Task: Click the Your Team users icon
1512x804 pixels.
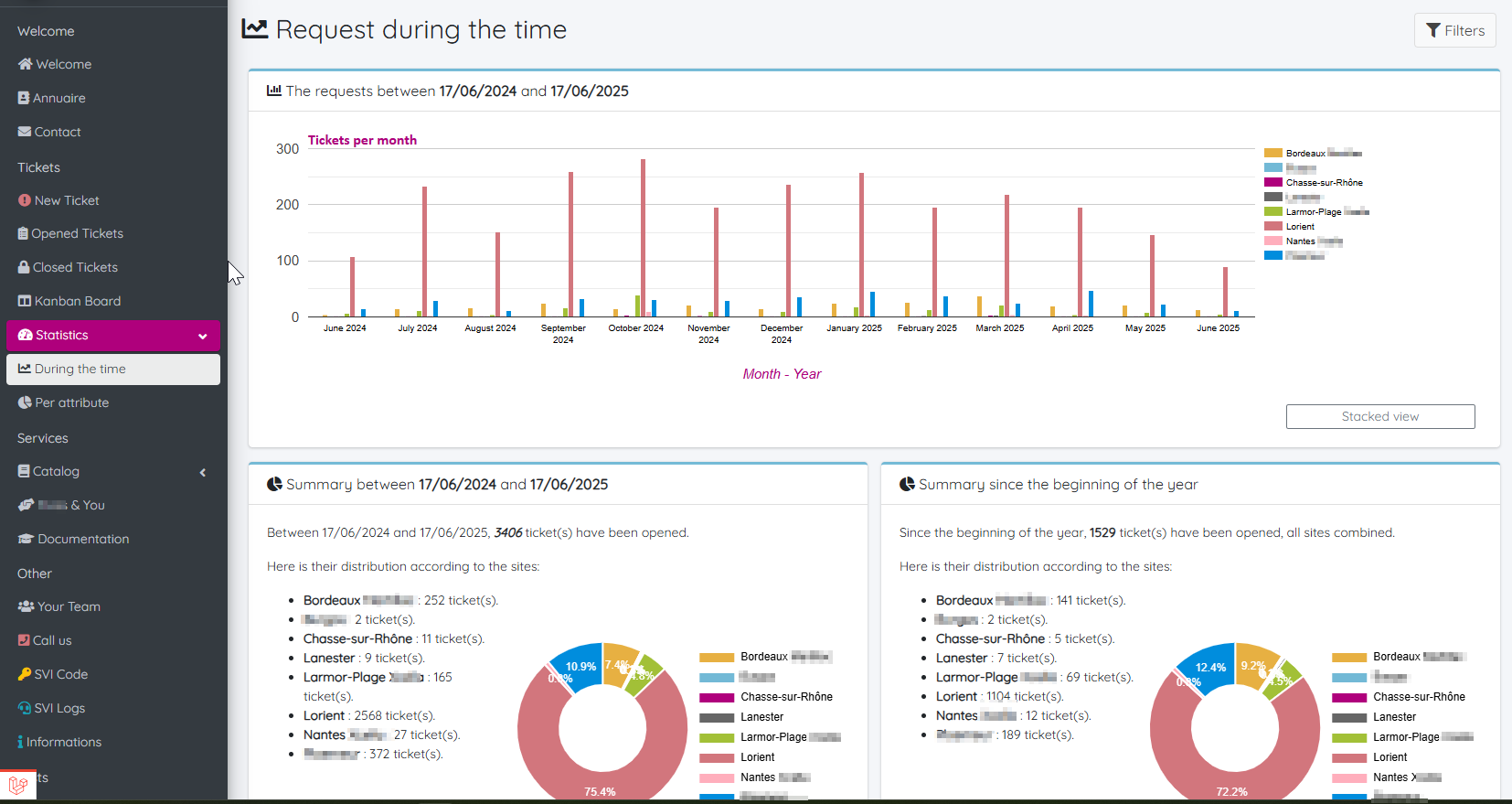Action: click(26, 606)
